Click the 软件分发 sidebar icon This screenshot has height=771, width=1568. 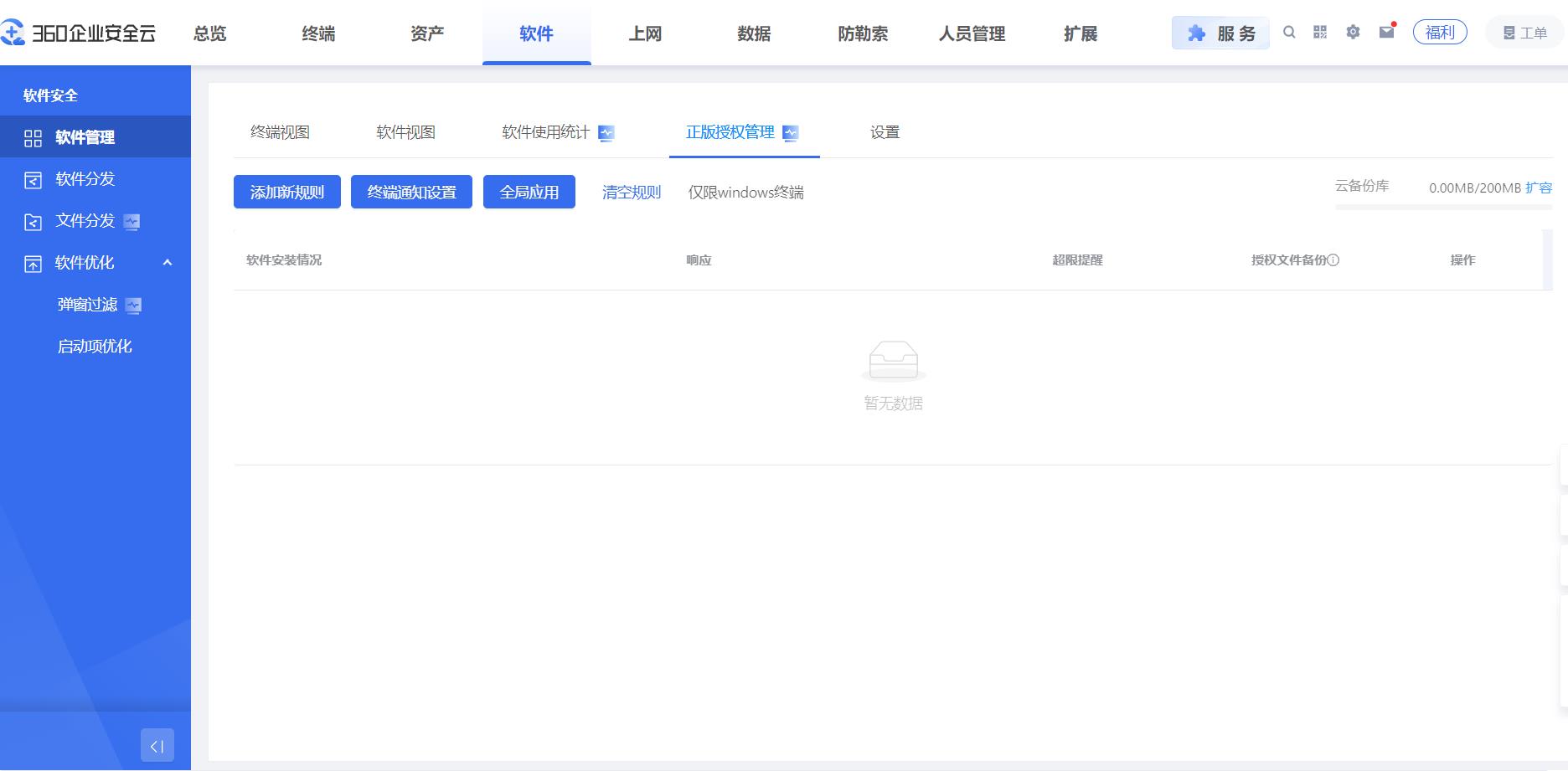pyautogui.click(x=33, y=180)
